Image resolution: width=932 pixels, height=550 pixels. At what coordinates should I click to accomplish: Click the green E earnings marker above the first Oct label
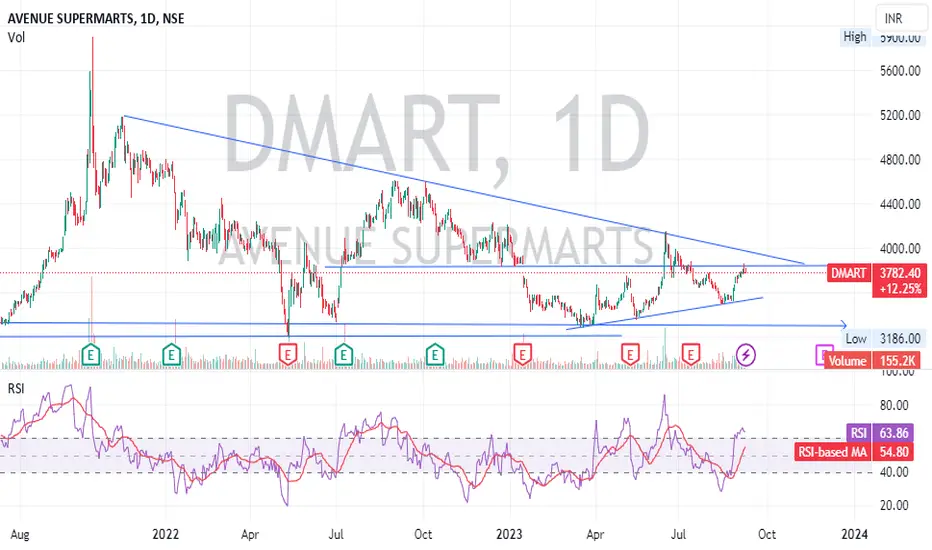[435, 356]
